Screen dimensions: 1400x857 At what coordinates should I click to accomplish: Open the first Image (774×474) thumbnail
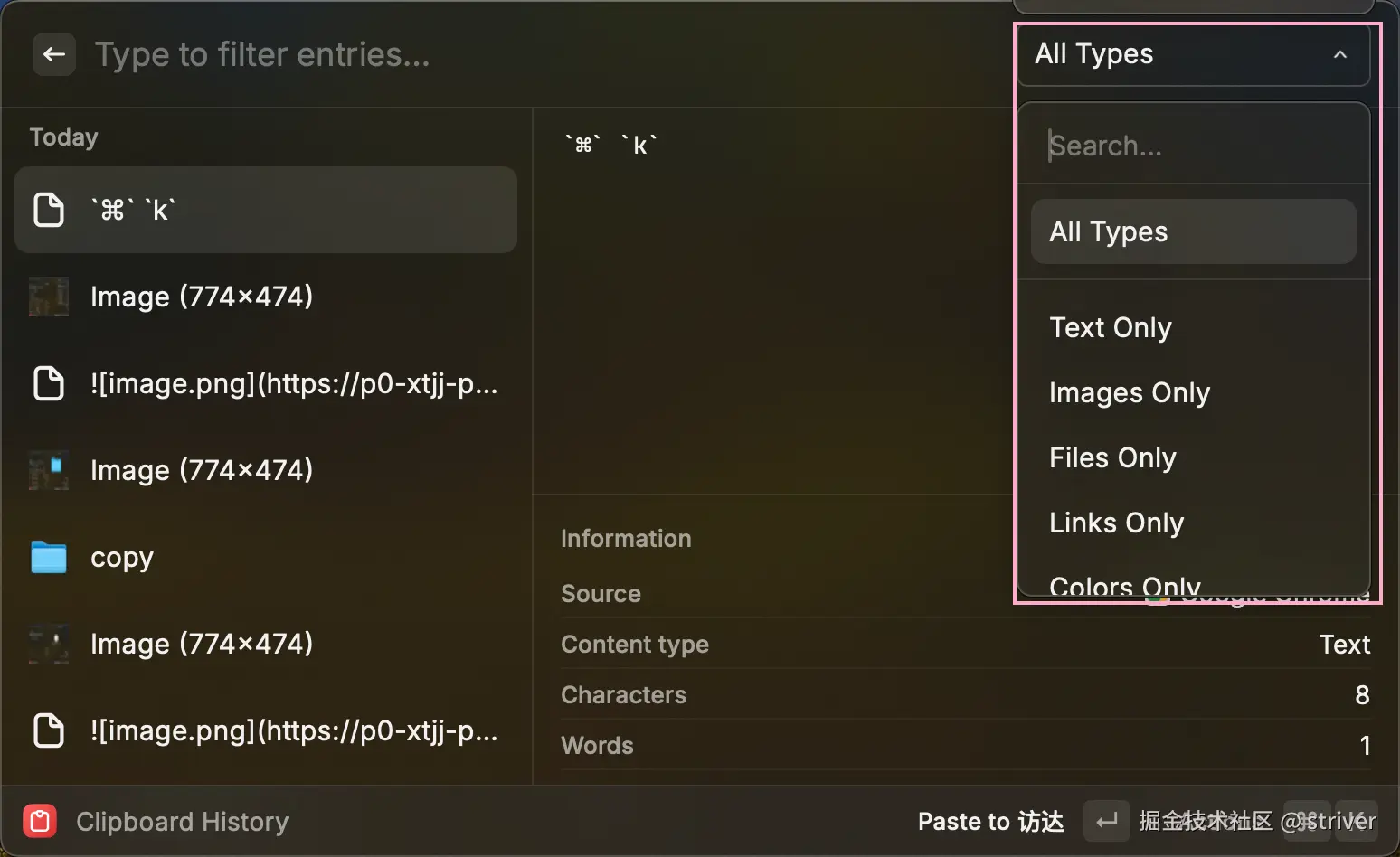(x=49, y=297)
